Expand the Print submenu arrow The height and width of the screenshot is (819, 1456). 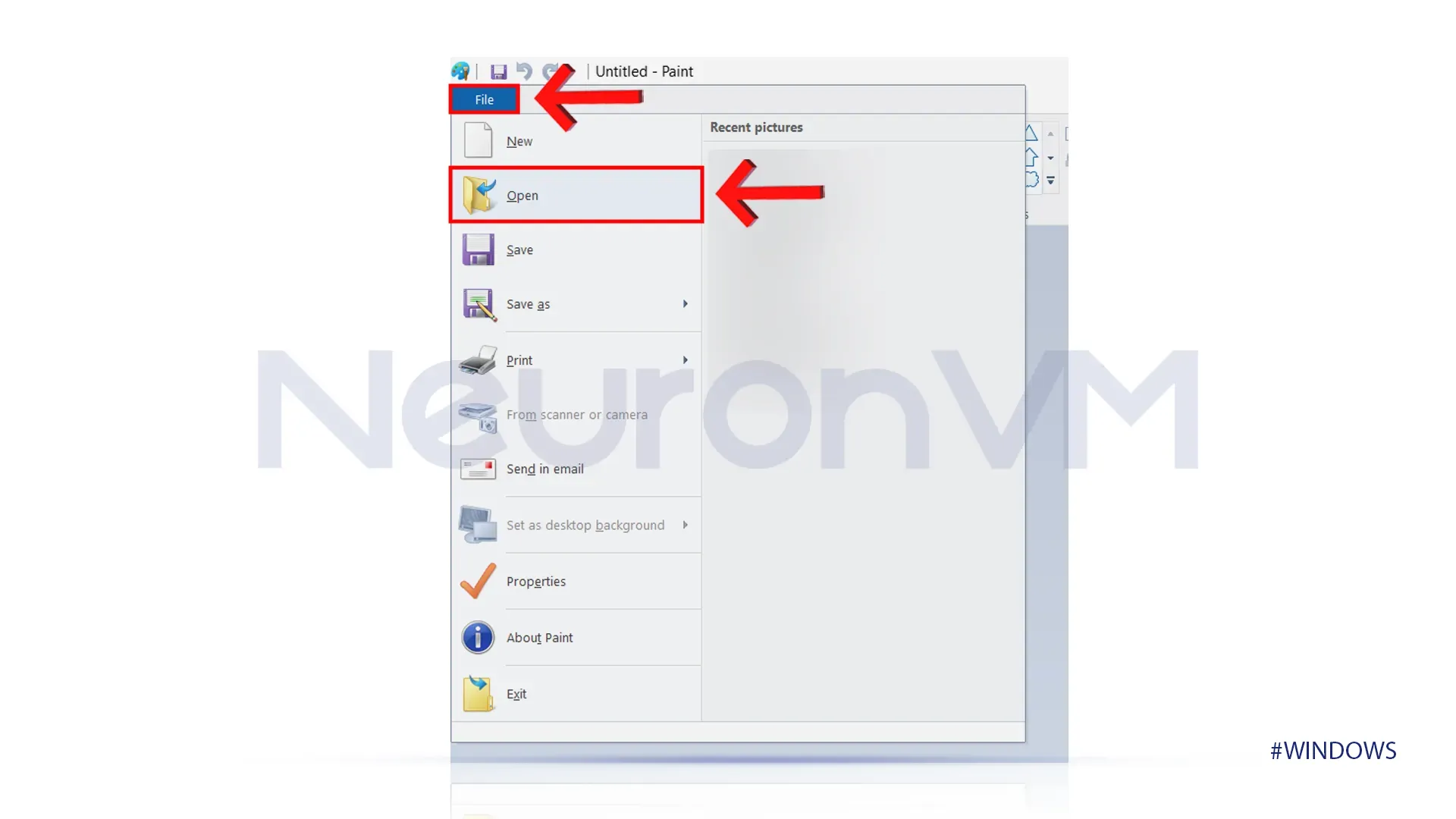(x=685, y=360)
